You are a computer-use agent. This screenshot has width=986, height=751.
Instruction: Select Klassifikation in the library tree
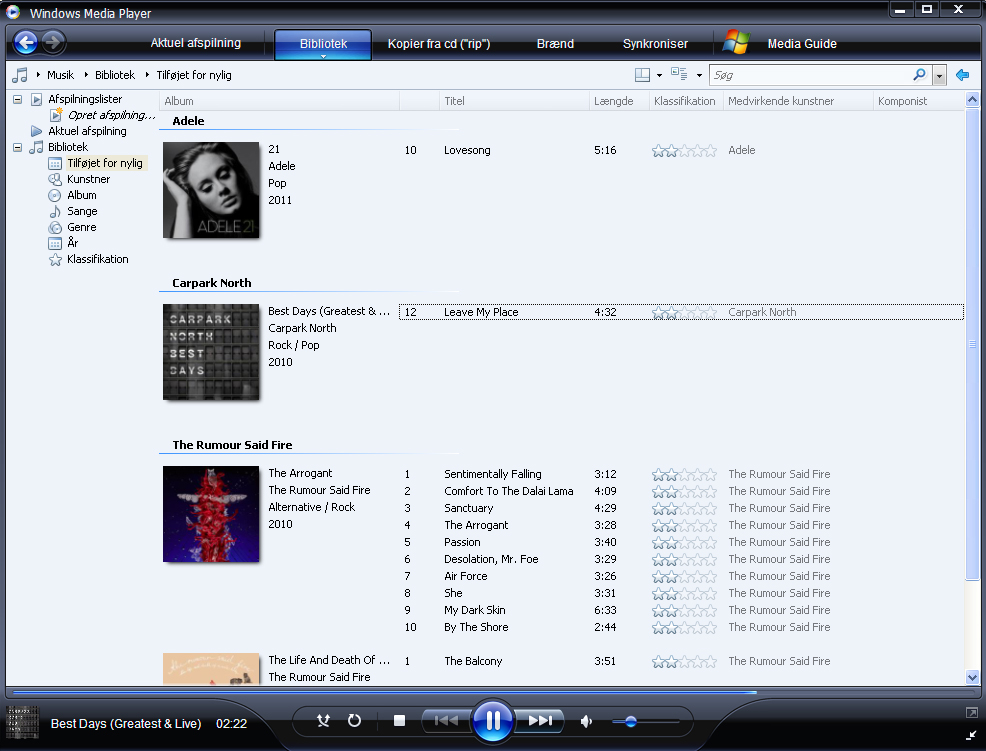(x=97, y=259)
